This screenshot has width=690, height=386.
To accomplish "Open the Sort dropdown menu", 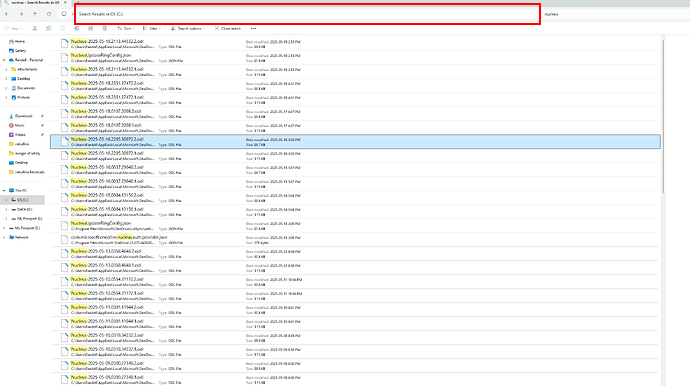I will [126, 28].
